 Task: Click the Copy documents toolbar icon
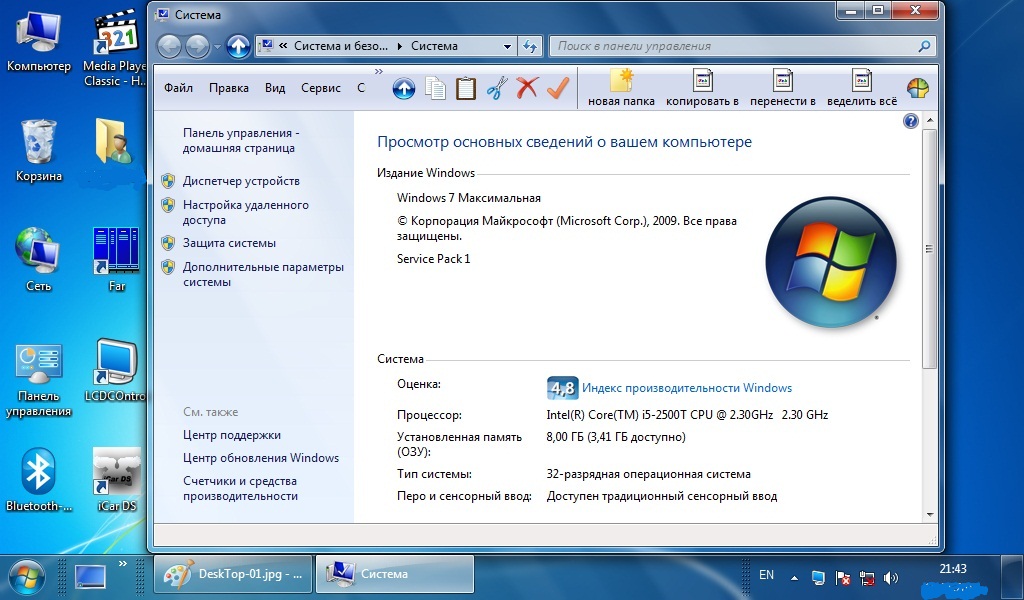(x=435, y=88)
